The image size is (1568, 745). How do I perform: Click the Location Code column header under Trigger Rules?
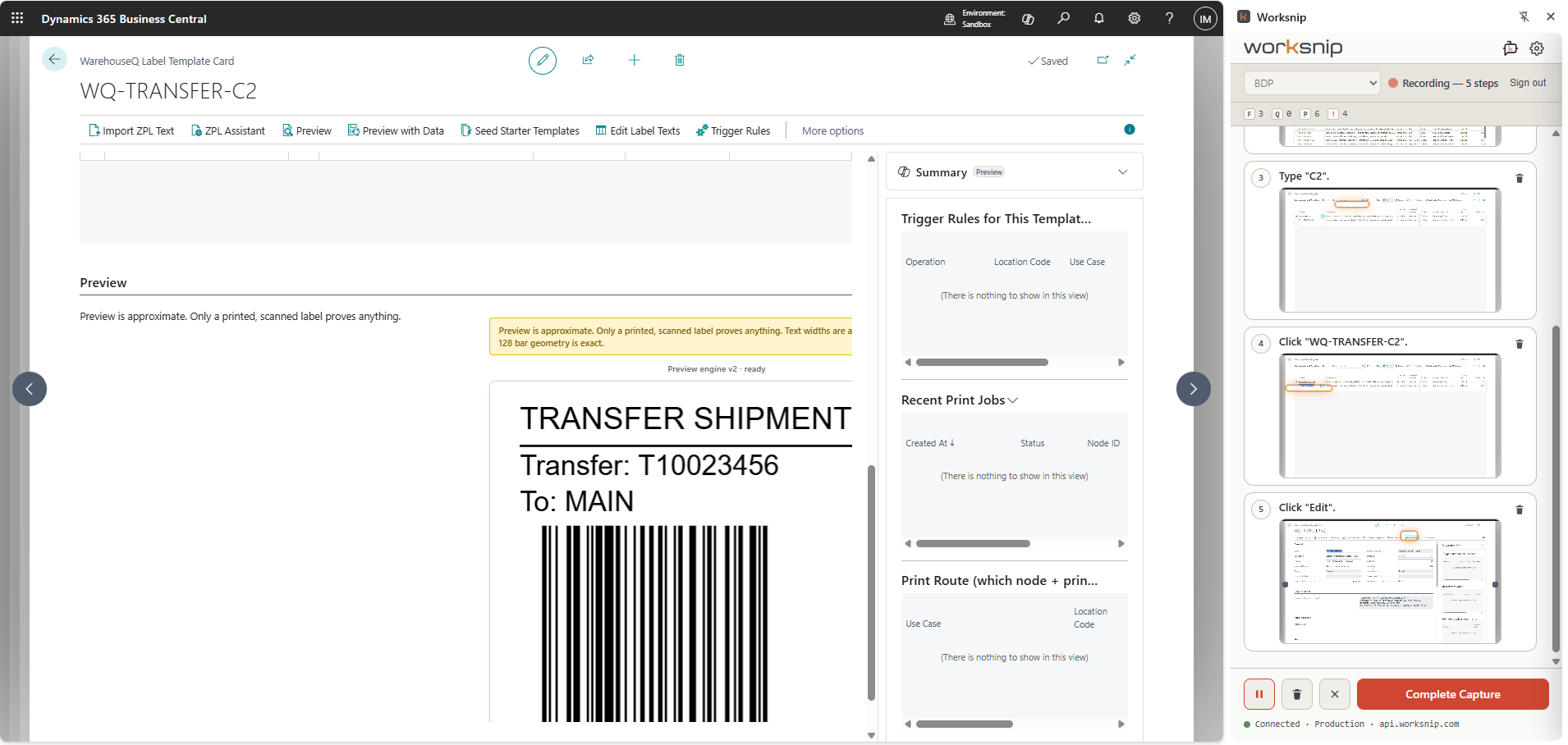[1022, 262]
